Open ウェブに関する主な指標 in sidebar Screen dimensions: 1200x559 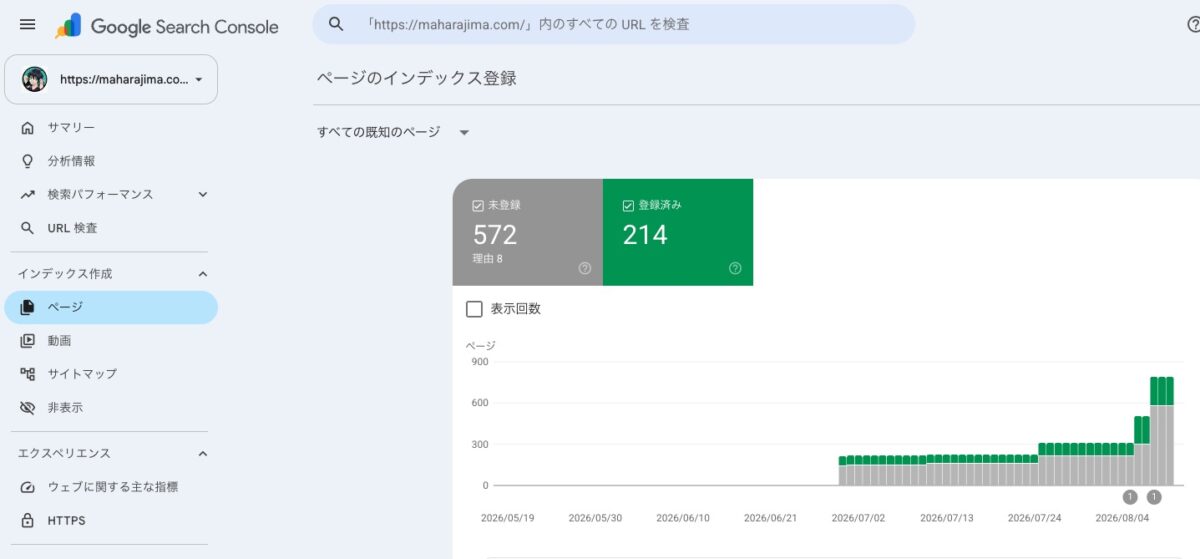pos(111,487)
